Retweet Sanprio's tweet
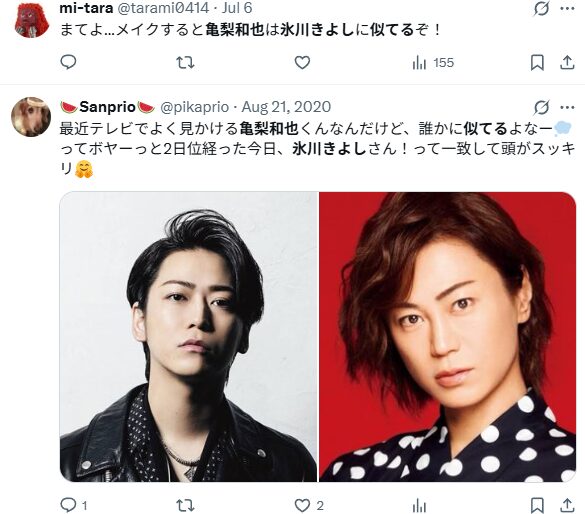The width and height of the screenshot is (585, 514). pyautogui.click(x=185, y=506)
